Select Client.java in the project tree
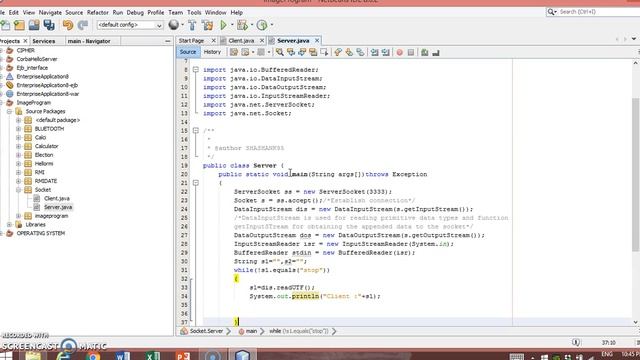Screen dimensions: 640x360 coord(57,198)
